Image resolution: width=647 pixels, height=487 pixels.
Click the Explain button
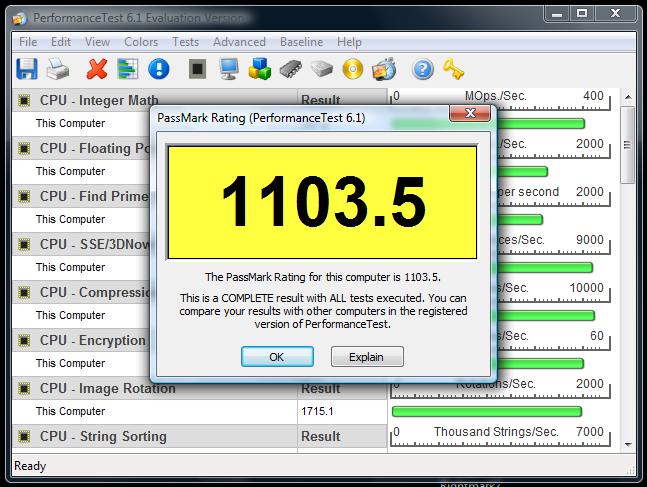coord(367,357)
